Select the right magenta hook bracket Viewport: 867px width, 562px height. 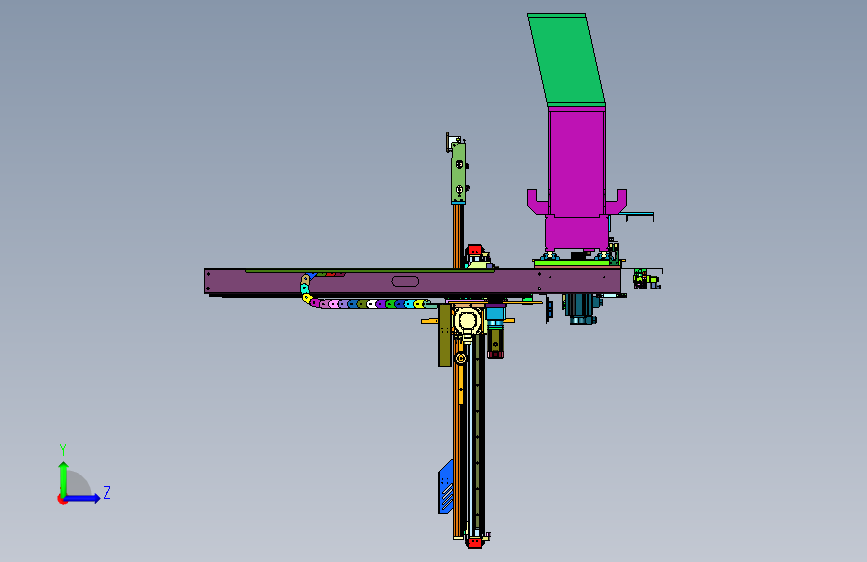point(616,202)
